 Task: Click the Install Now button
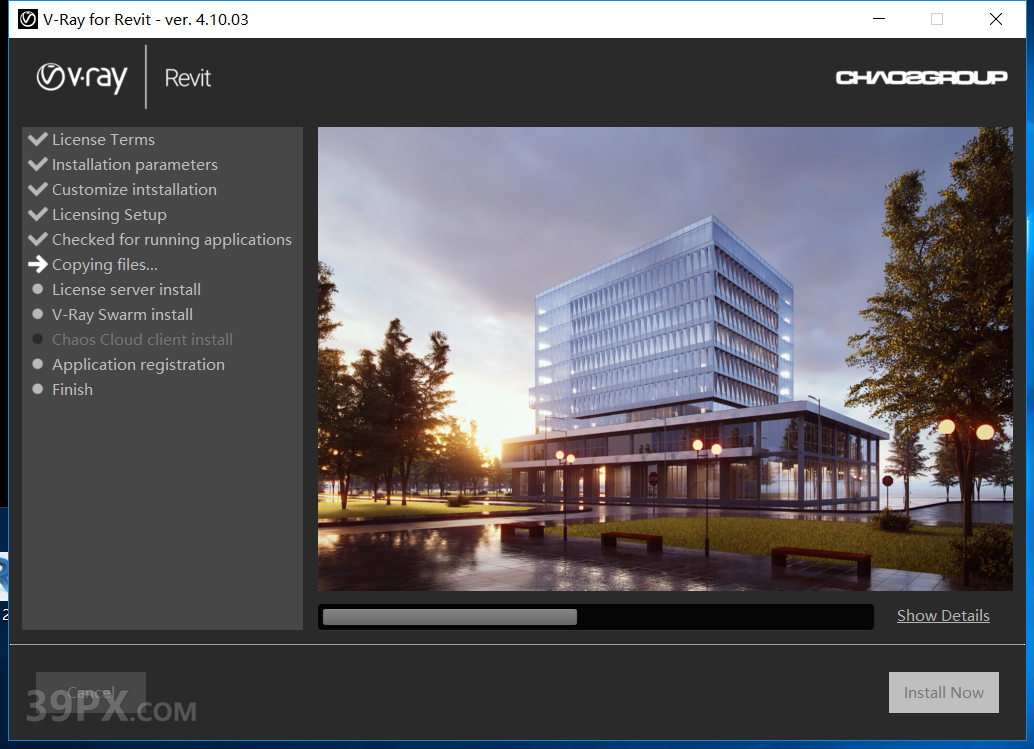coord(944,692)
